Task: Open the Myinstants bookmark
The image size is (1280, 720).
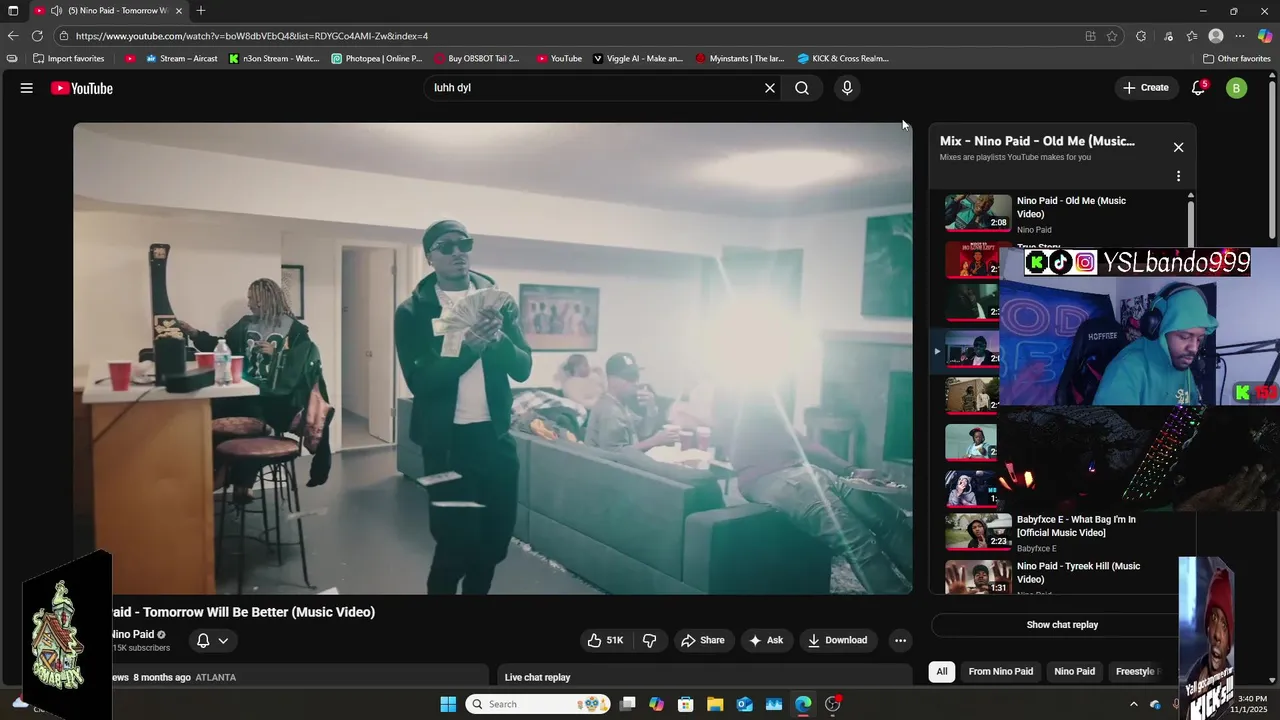Action: click(x=740, y=59)
